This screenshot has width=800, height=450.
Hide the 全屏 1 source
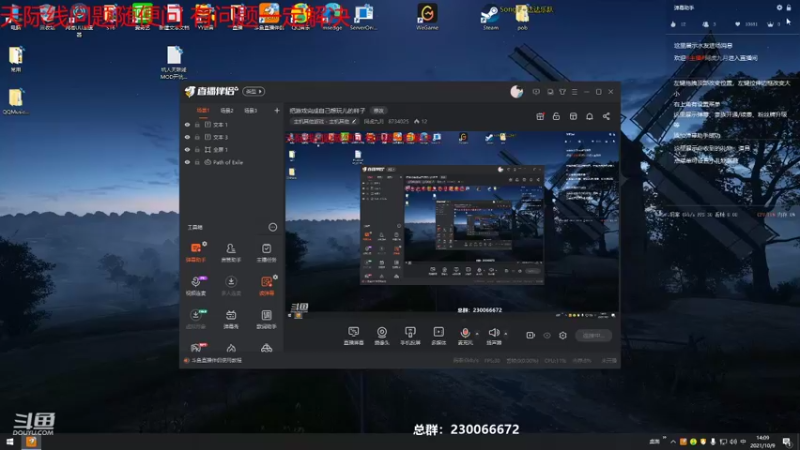187,149
